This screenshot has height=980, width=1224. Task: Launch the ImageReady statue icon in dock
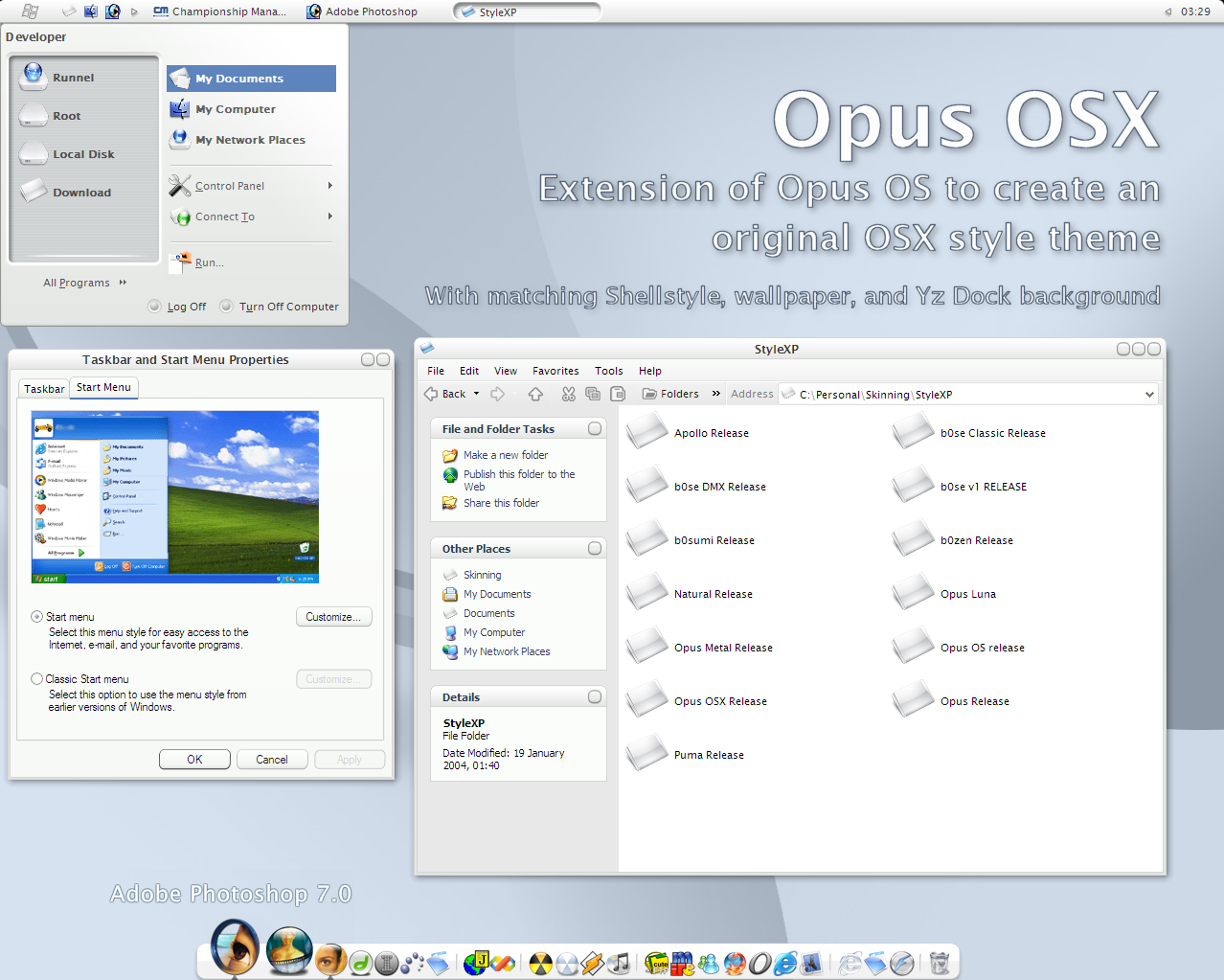[289, 950]
